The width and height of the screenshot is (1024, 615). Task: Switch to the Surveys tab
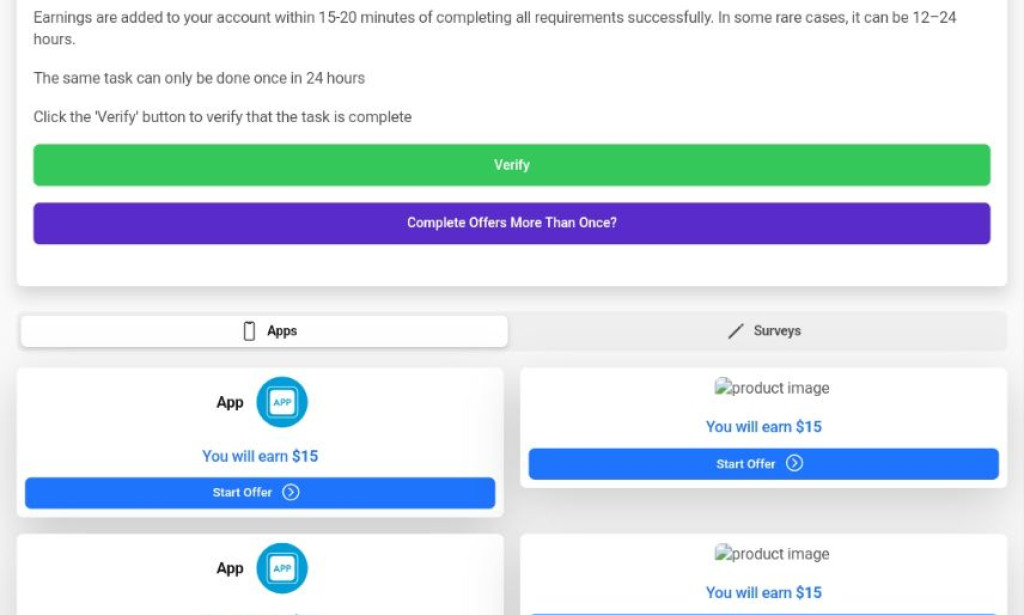coord(763,331)
